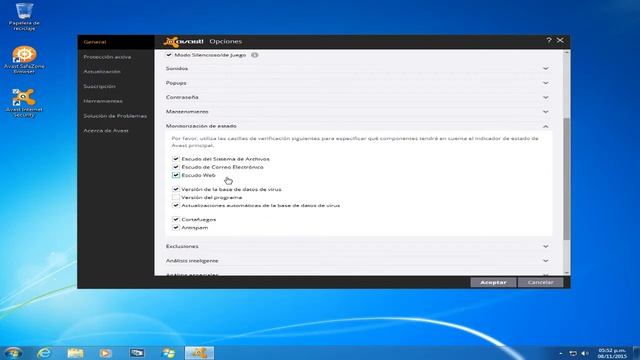This screenshot has height=360, width=640.
Task: Launch Internet Explorer from taskbar
Action: pyautogui.click(x=44, y=353)
